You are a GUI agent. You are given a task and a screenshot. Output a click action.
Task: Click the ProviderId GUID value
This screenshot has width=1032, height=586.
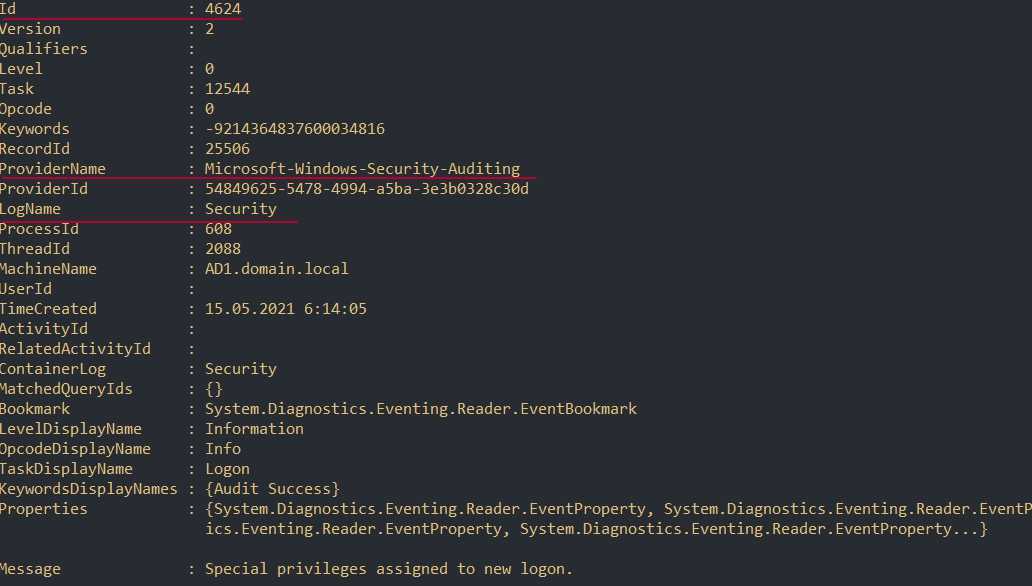tap(366, 189)
